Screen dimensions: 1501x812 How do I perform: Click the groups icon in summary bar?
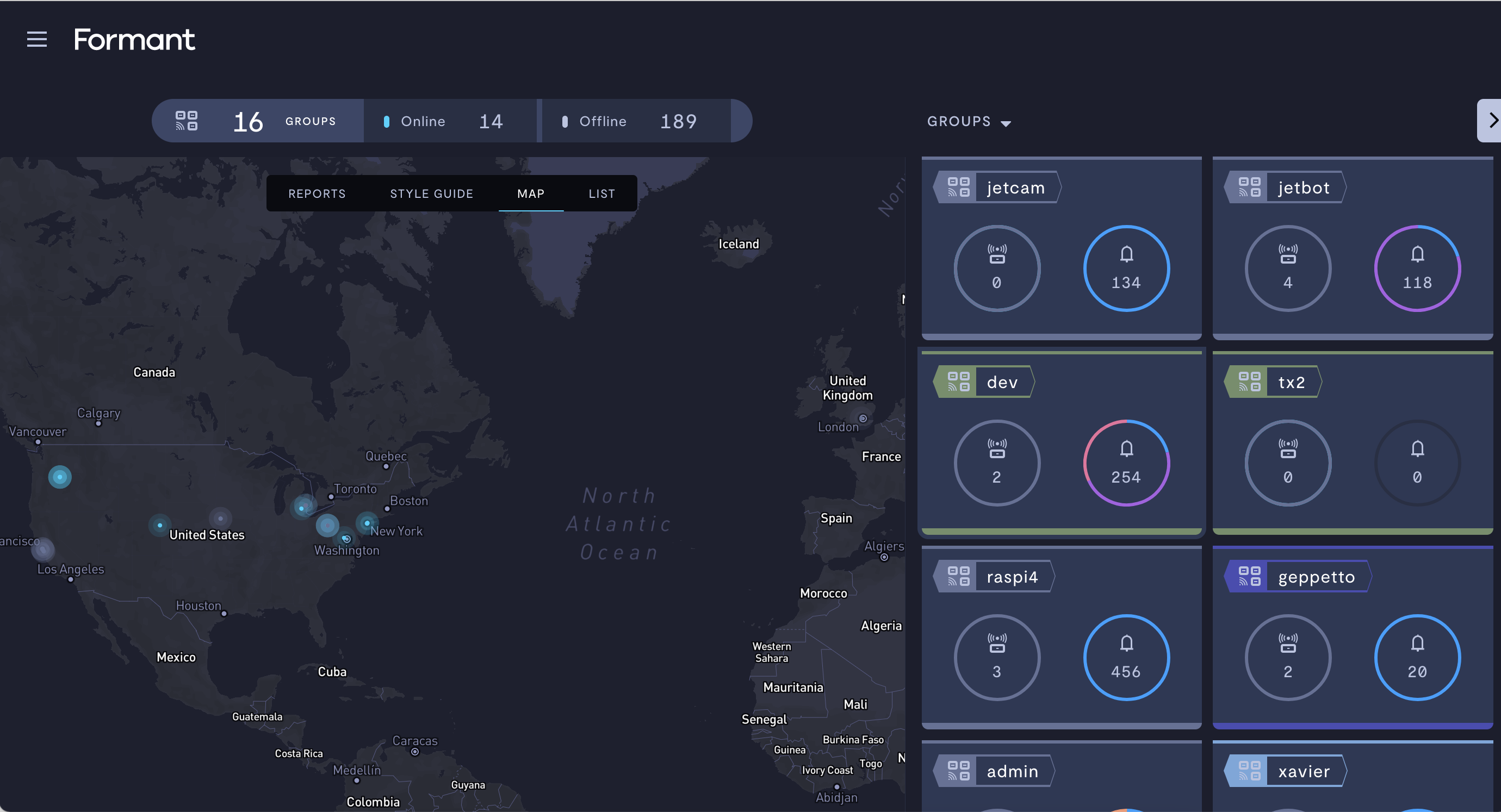click(187, 121)
